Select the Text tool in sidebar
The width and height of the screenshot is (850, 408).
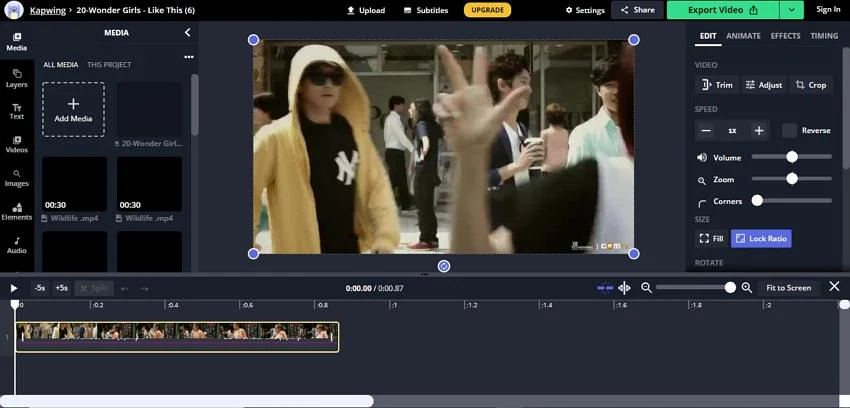point(17,112)
